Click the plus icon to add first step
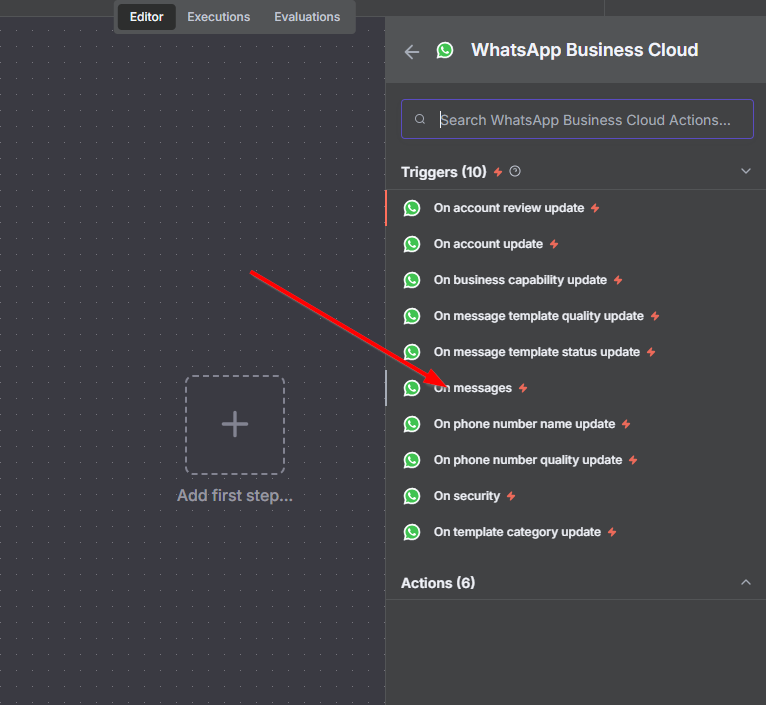The image size is (766, 705). click(x=235, y=424)
